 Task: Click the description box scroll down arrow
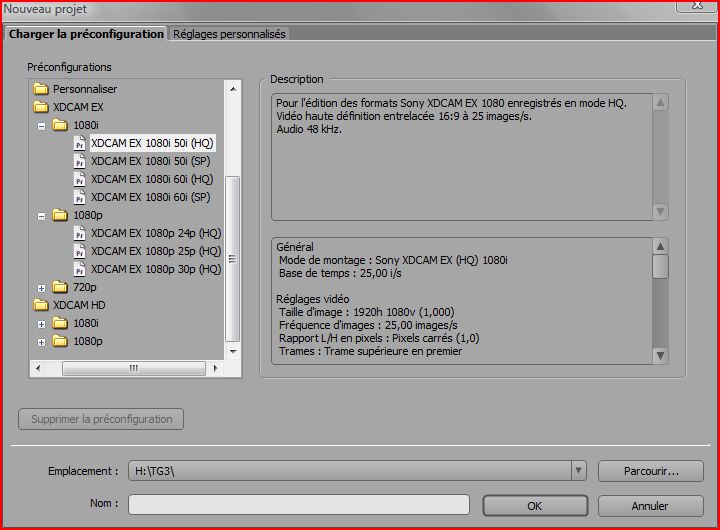click(660, 211)
